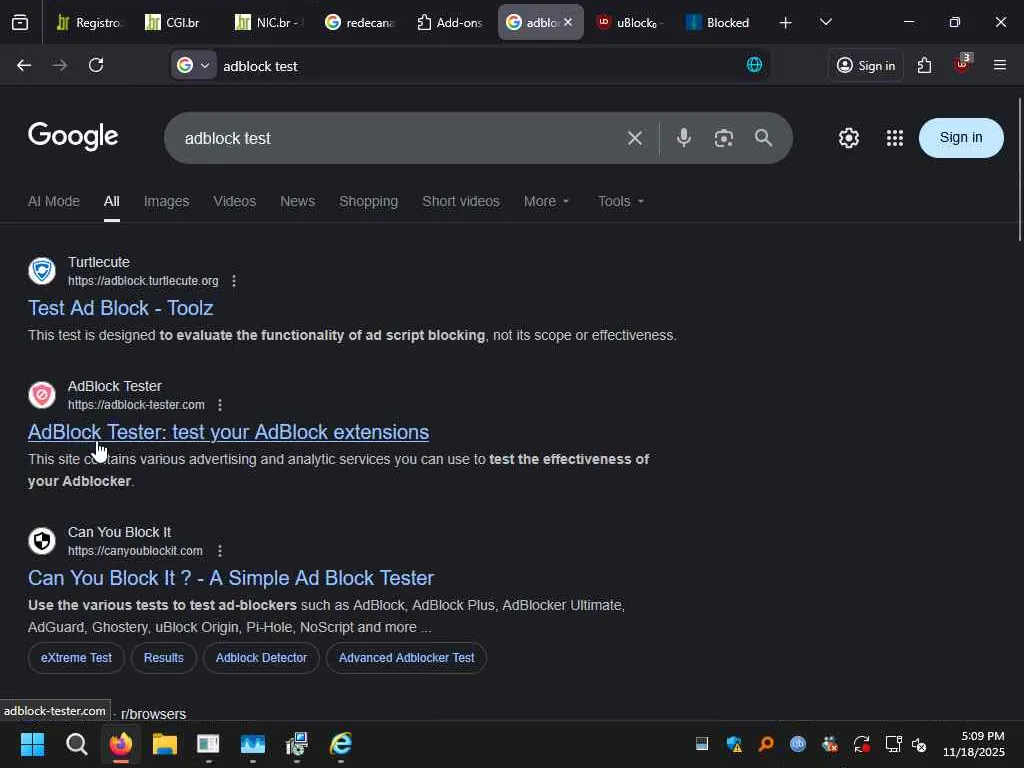Close the active adblock test tab
This screenshot has height=768, width=1024.
(x=568, y=22)
